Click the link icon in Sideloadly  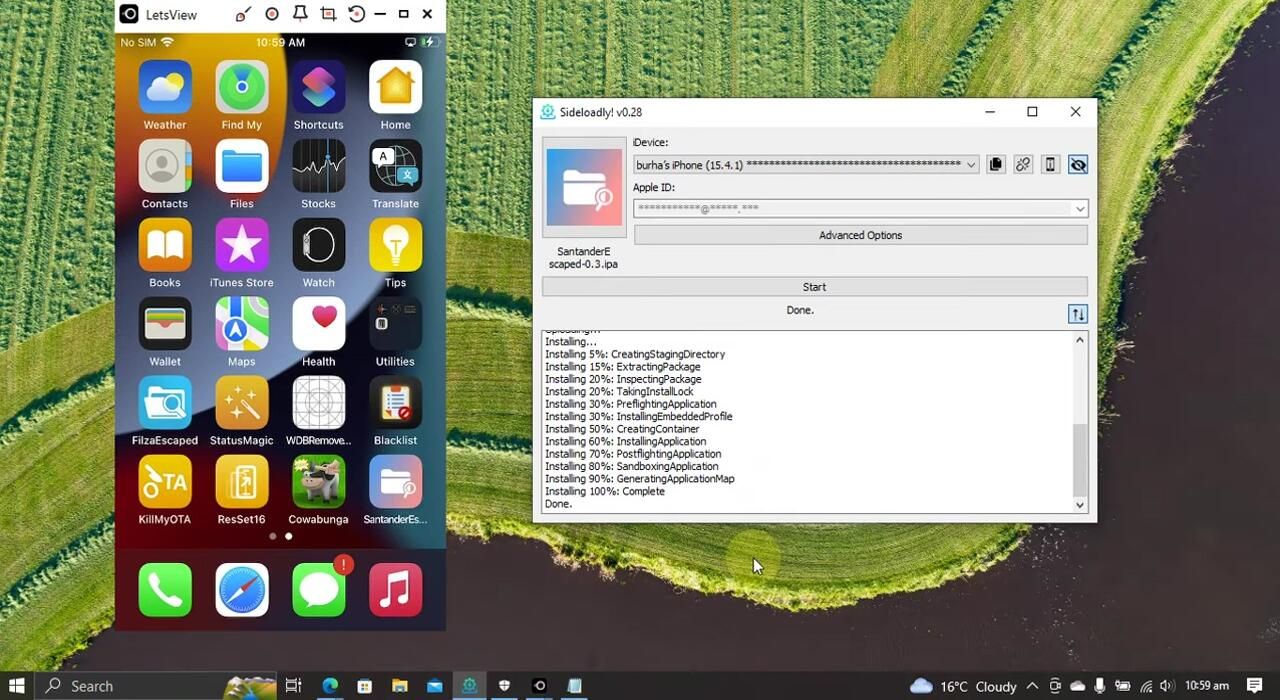tap(1023, 164)
